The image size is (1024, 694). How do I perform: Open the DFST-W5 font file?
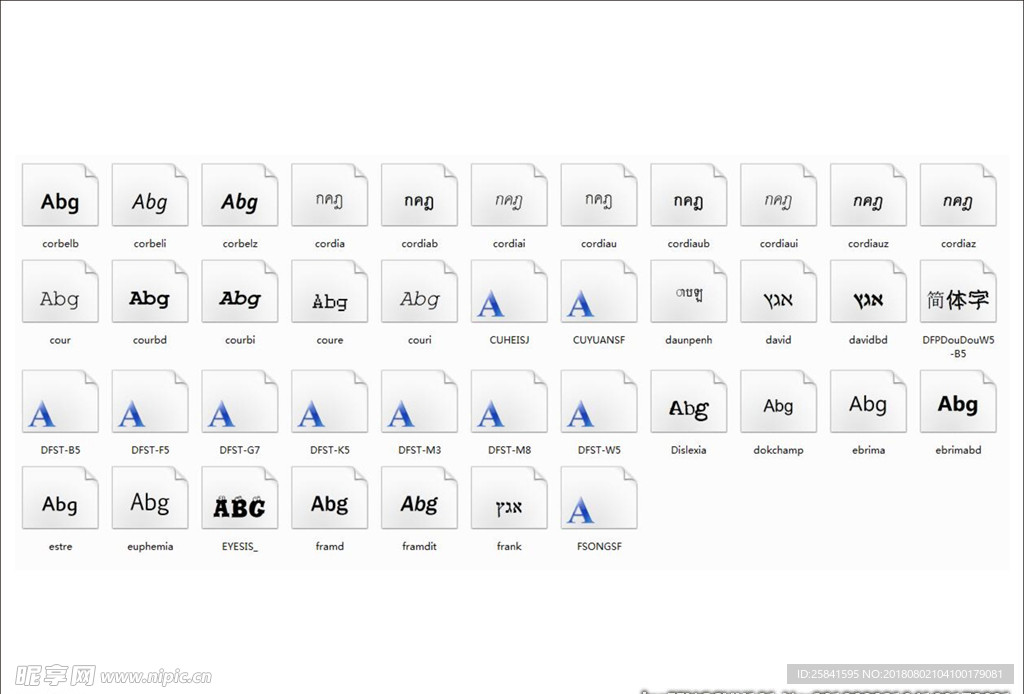[x=599, y=404]
